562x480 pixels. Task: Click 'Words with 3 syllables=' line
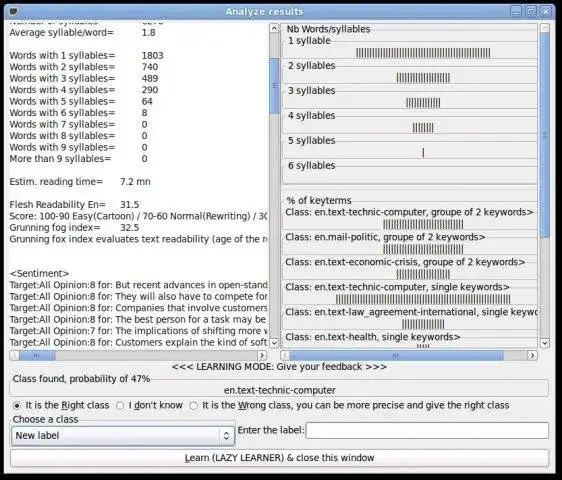pyautogui.click(x=84, y=79)
